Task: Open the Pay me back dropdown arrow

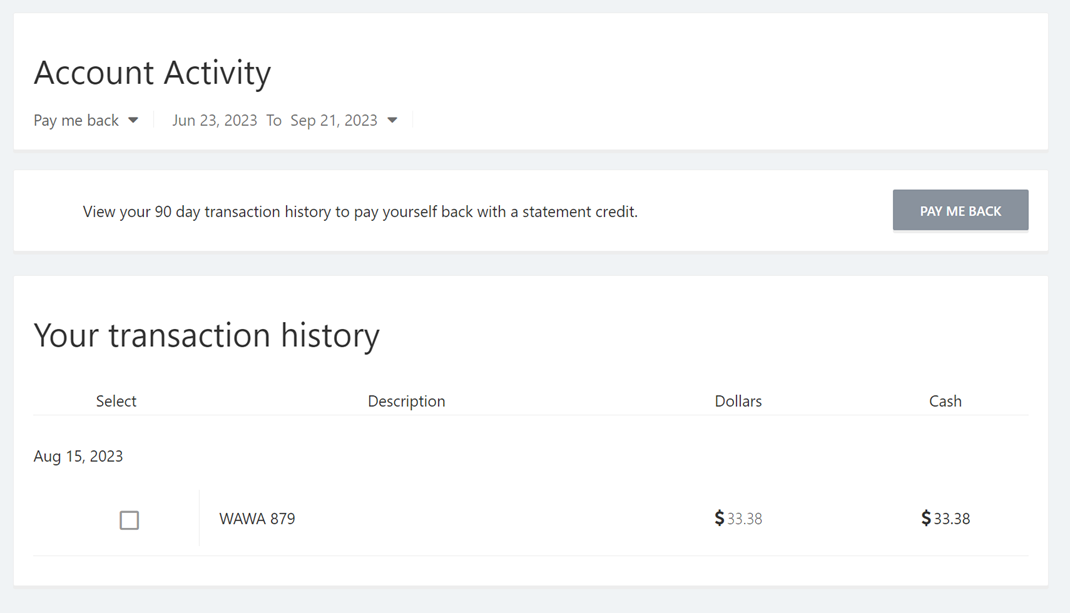Action: (x=133, y=120)
